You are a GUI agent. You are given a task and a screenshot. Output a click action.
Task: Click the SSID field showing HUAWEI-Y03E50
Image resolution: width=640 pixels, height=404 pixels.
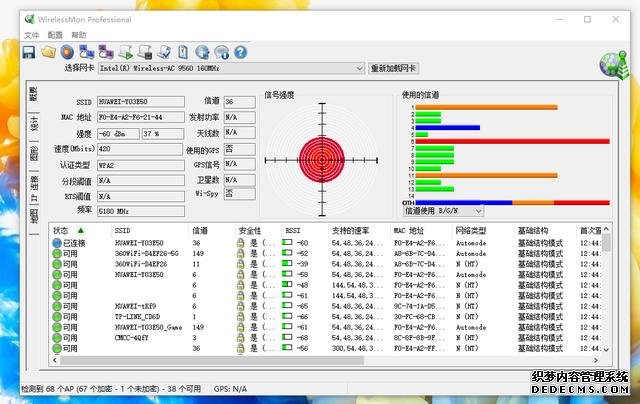[141, 102]
